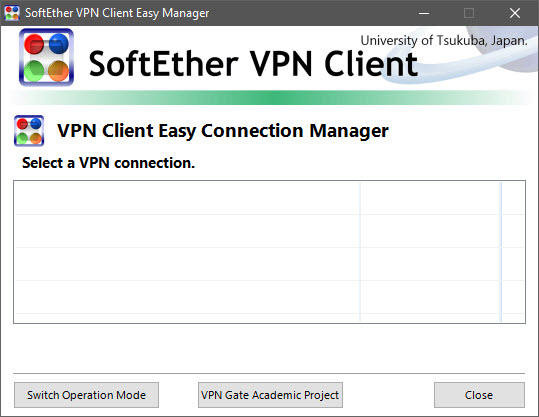Click the large SoftEther logo in the banner
Screen dimensions: 539x417
(x=46, y=57)
